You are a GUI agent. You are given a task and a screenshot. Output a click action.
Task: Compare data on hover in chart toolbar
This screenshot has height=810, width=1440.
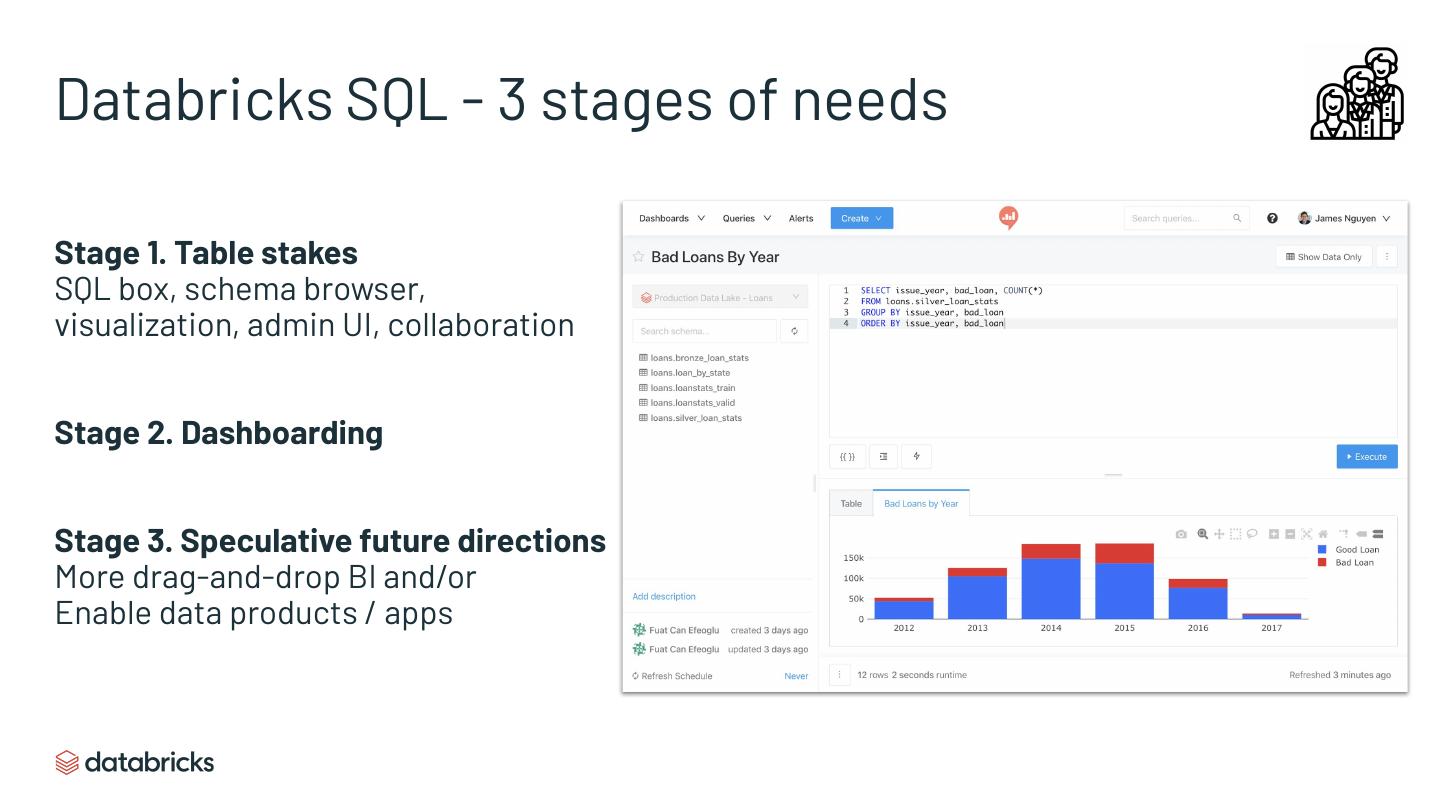pyautogui.click(x=1377, y=534)
